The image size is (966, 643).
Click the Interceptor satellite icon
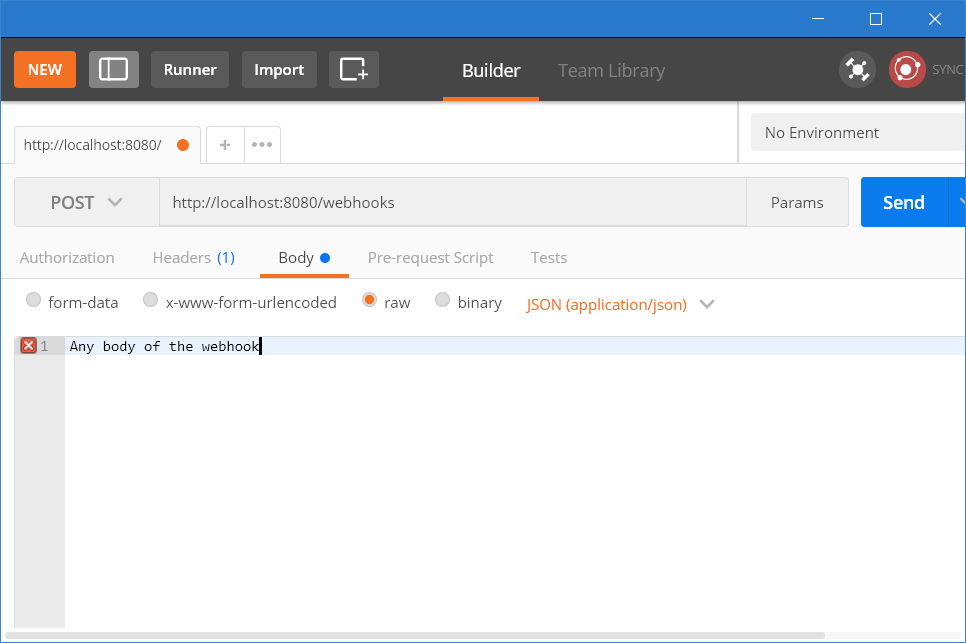(857, 69)
